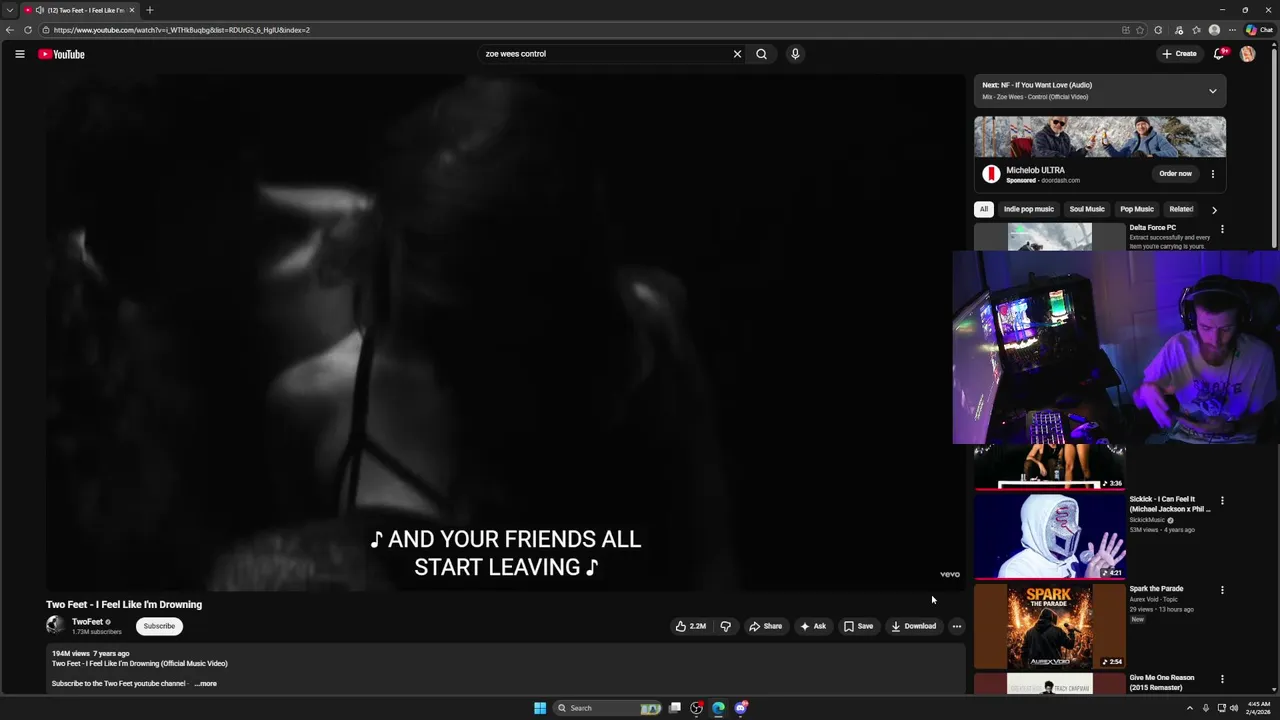Open the Copilot Chat sidebar
This screenshot has width=1280, height=720.
pos(1259,30)
